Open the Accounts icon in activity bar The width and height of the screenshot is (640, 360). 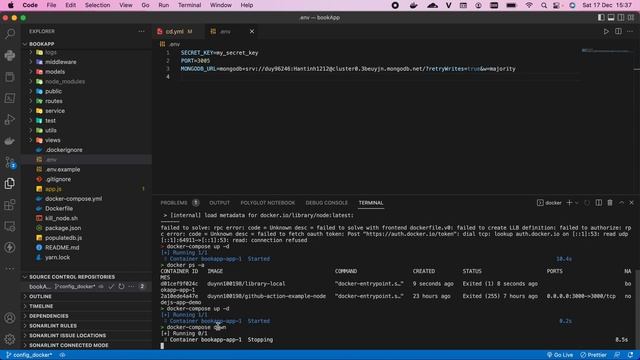pos(10,318)
